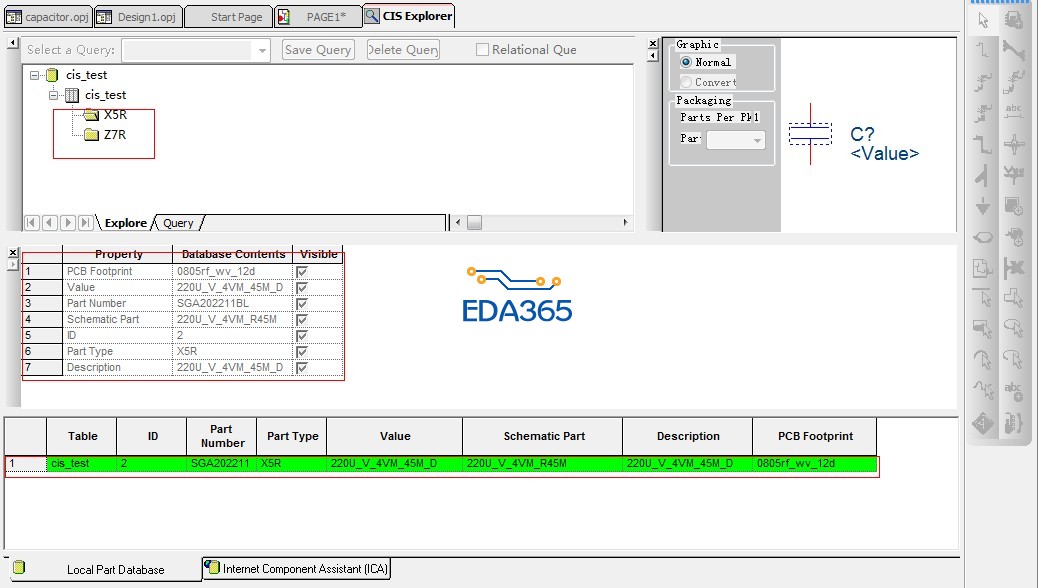Toggle Visible checkbox for ID row
Image resolution: width=1038 pixels, height=588 pixels.
(x=302, y=336)
